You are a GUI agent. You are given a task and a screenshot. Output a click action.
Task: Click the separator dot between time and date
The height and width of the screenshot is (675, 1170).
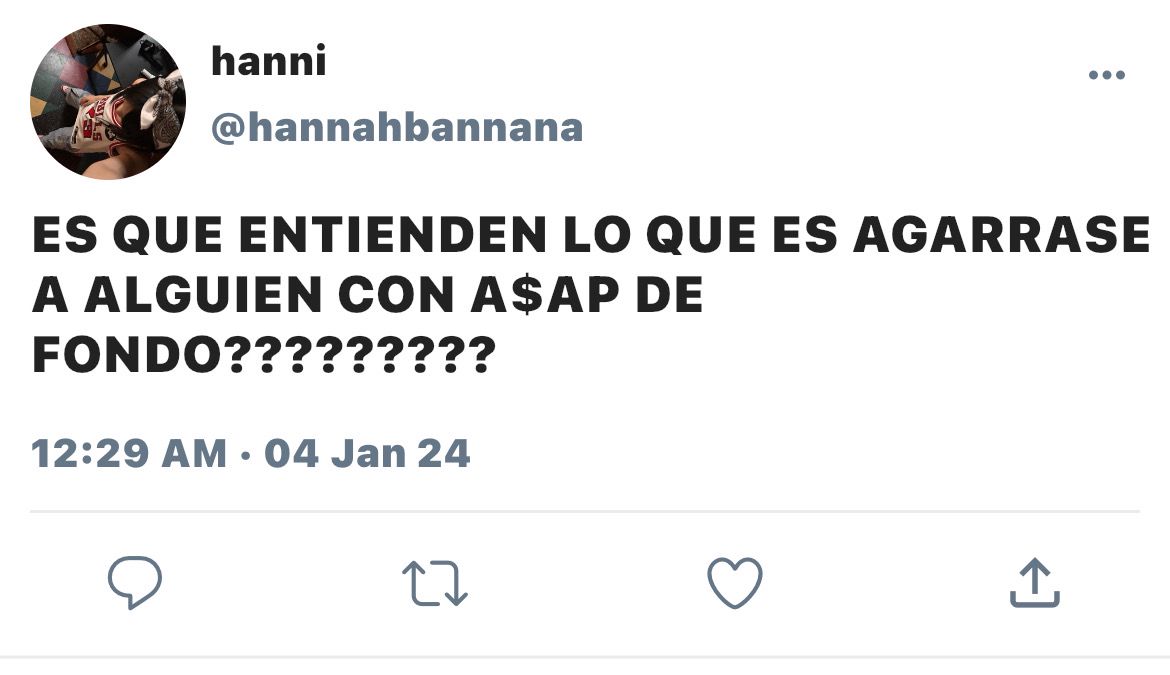coord(245,454)
